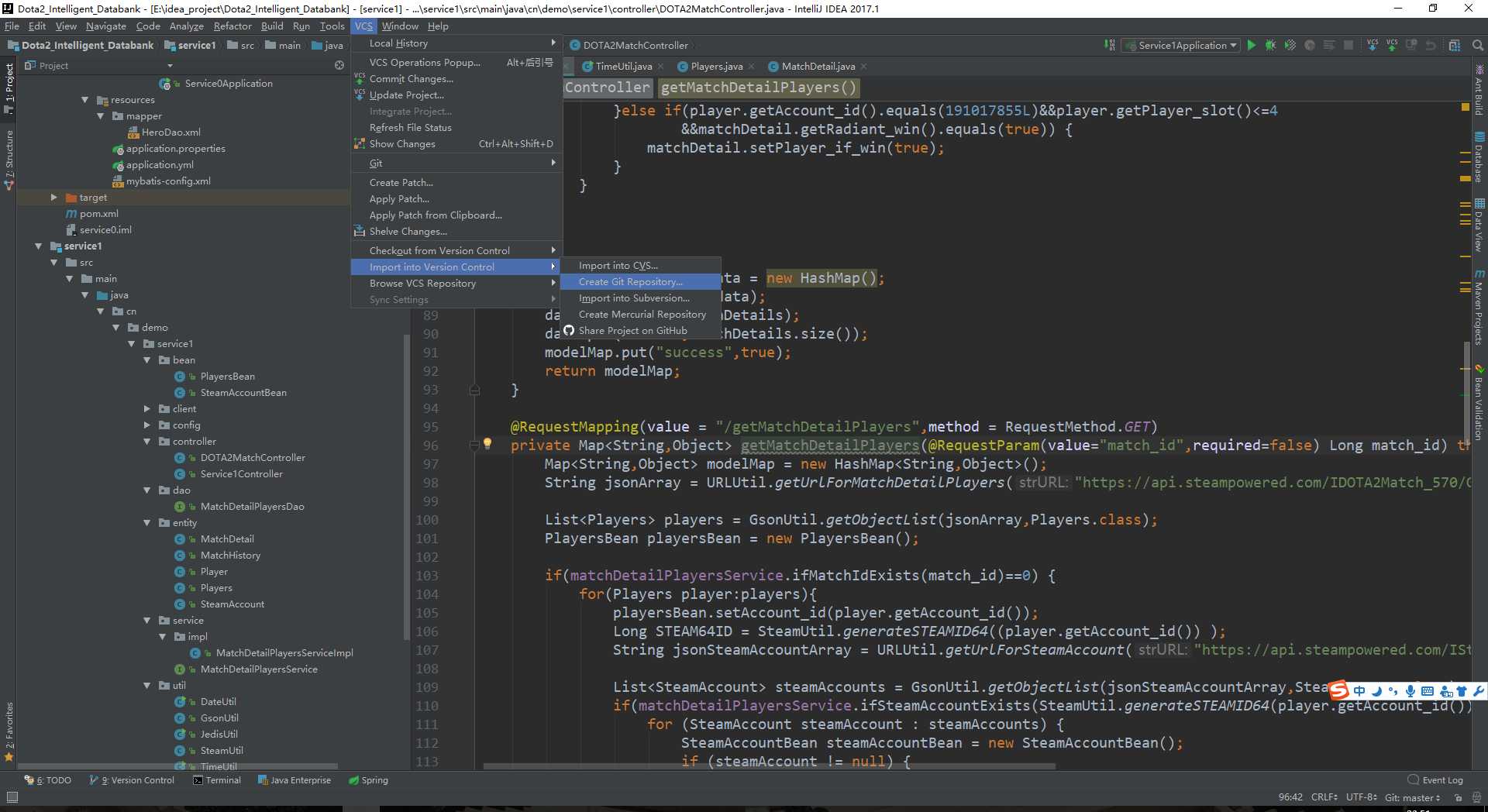Screen dimensions: 1488x812
Task: Open the Terminal tool window button
Action: (217, 780)
